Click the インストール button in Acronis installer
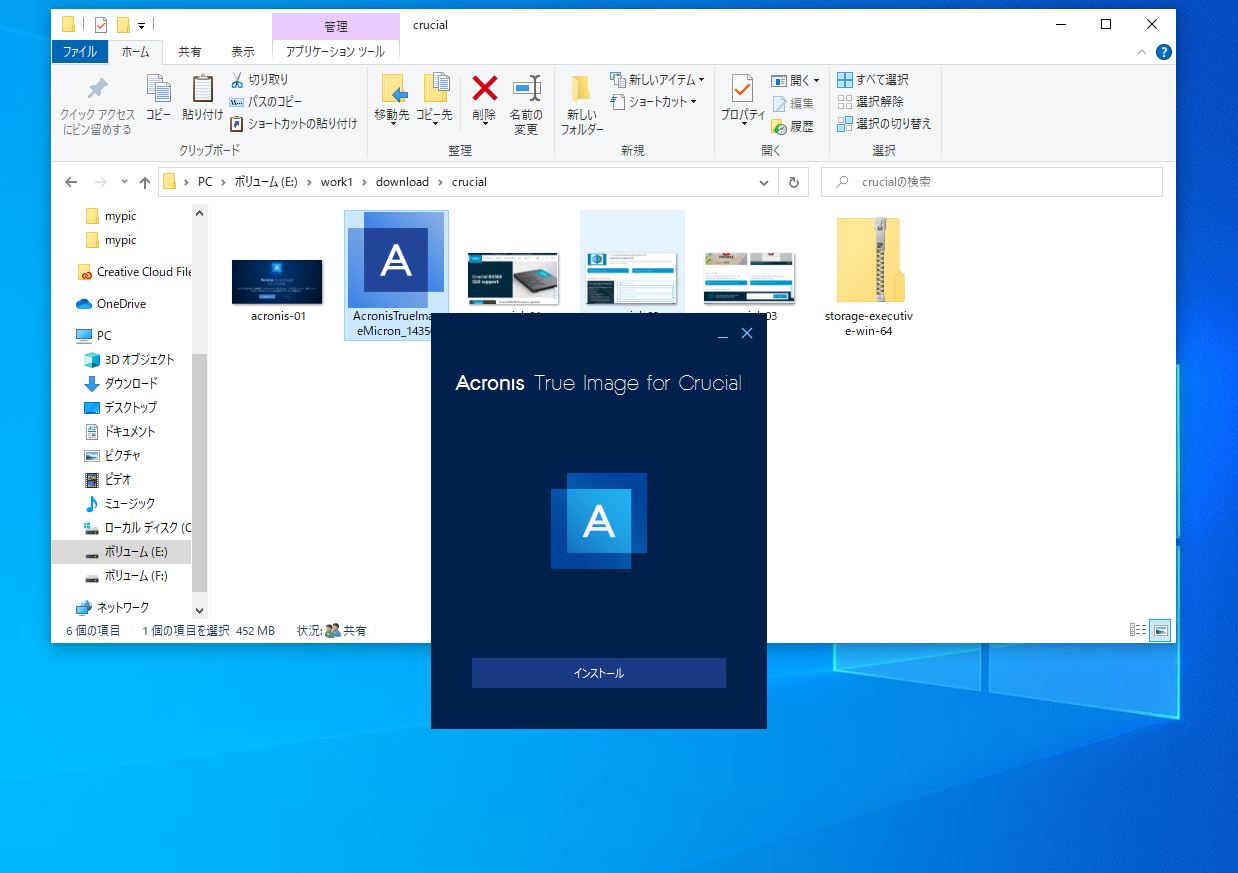This screenshot has width=1238, height=873. pos(599,673)
